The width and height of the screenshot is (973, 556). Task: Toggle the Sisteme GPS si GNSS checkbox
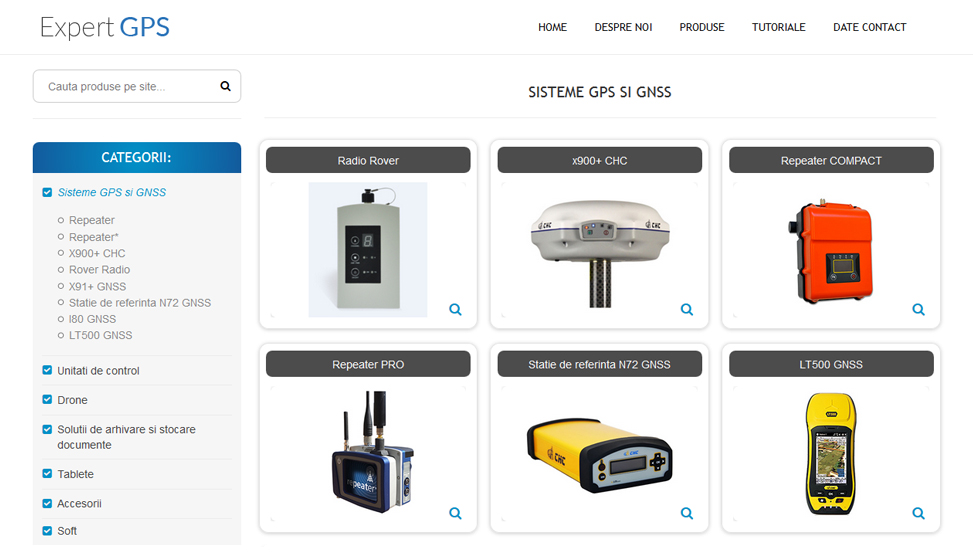tap(47, 192)
